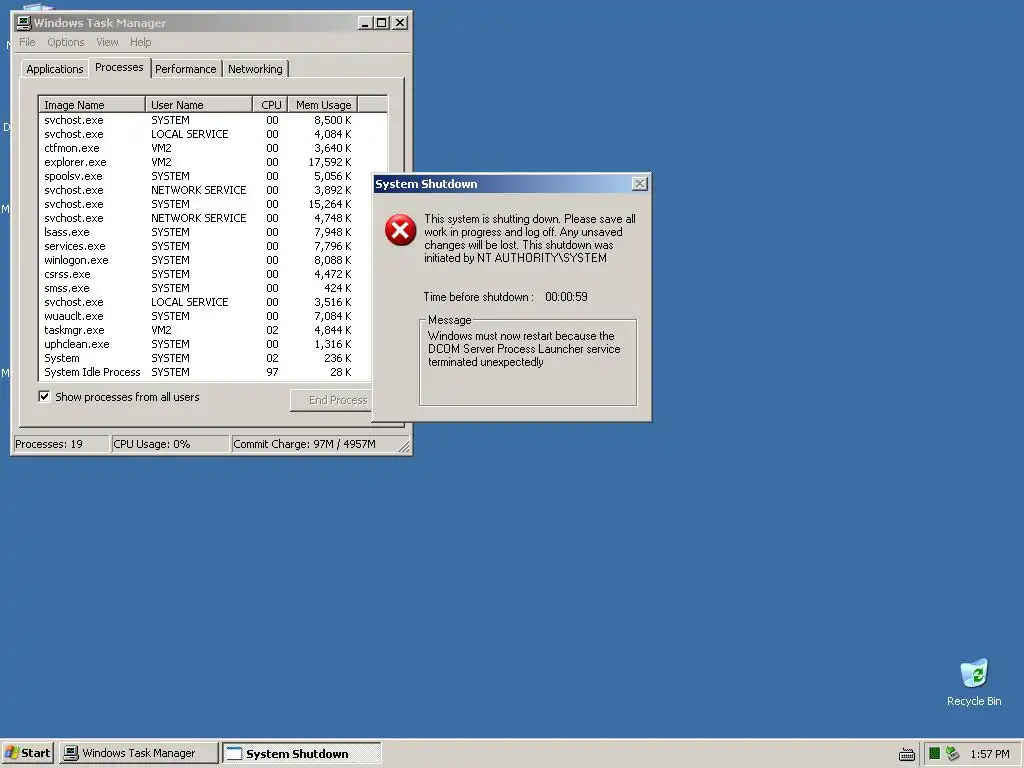This screenshot has height=768, width=1024.
Task: Open the Help menu in Task Manager
Action: (x=140, y=42)
